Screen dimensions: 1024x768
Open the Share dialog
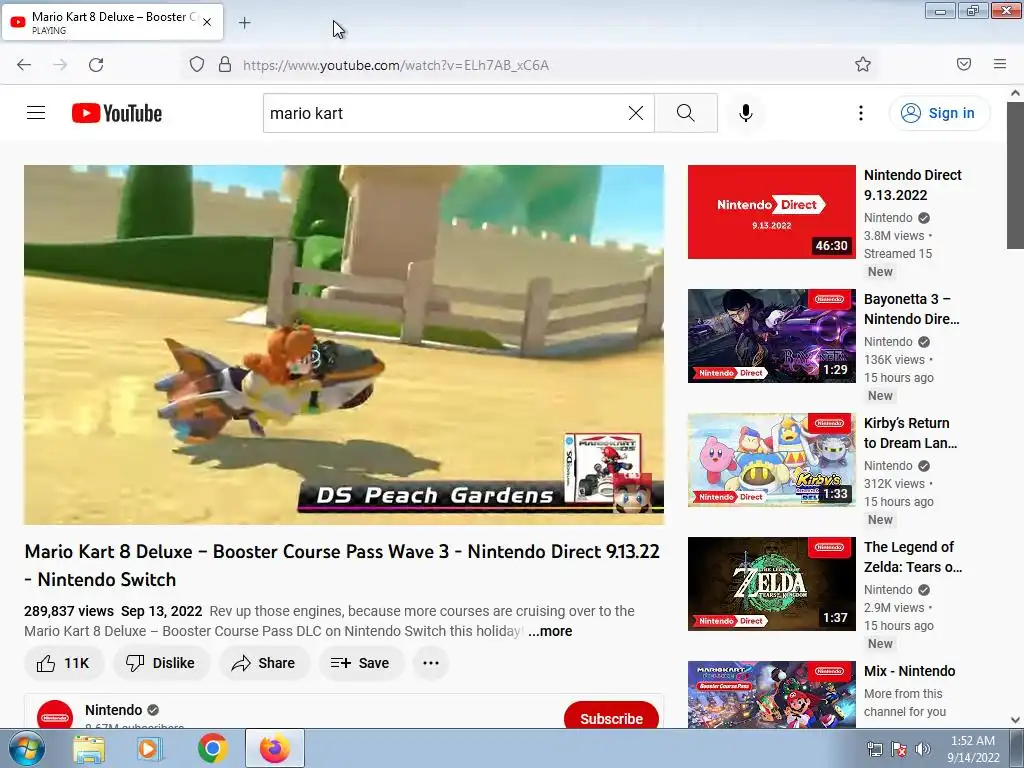(x=264, y=663)
